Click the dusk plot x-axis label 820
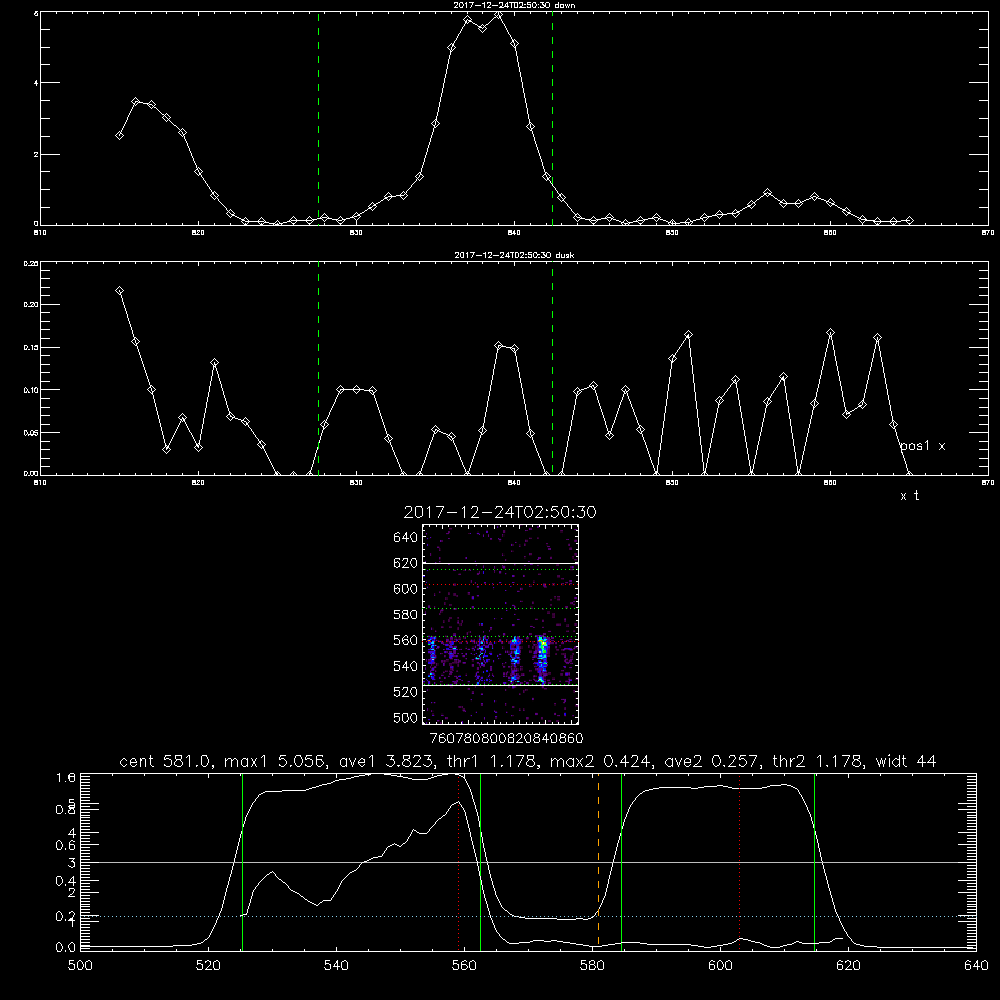 [x=198, y=483]
